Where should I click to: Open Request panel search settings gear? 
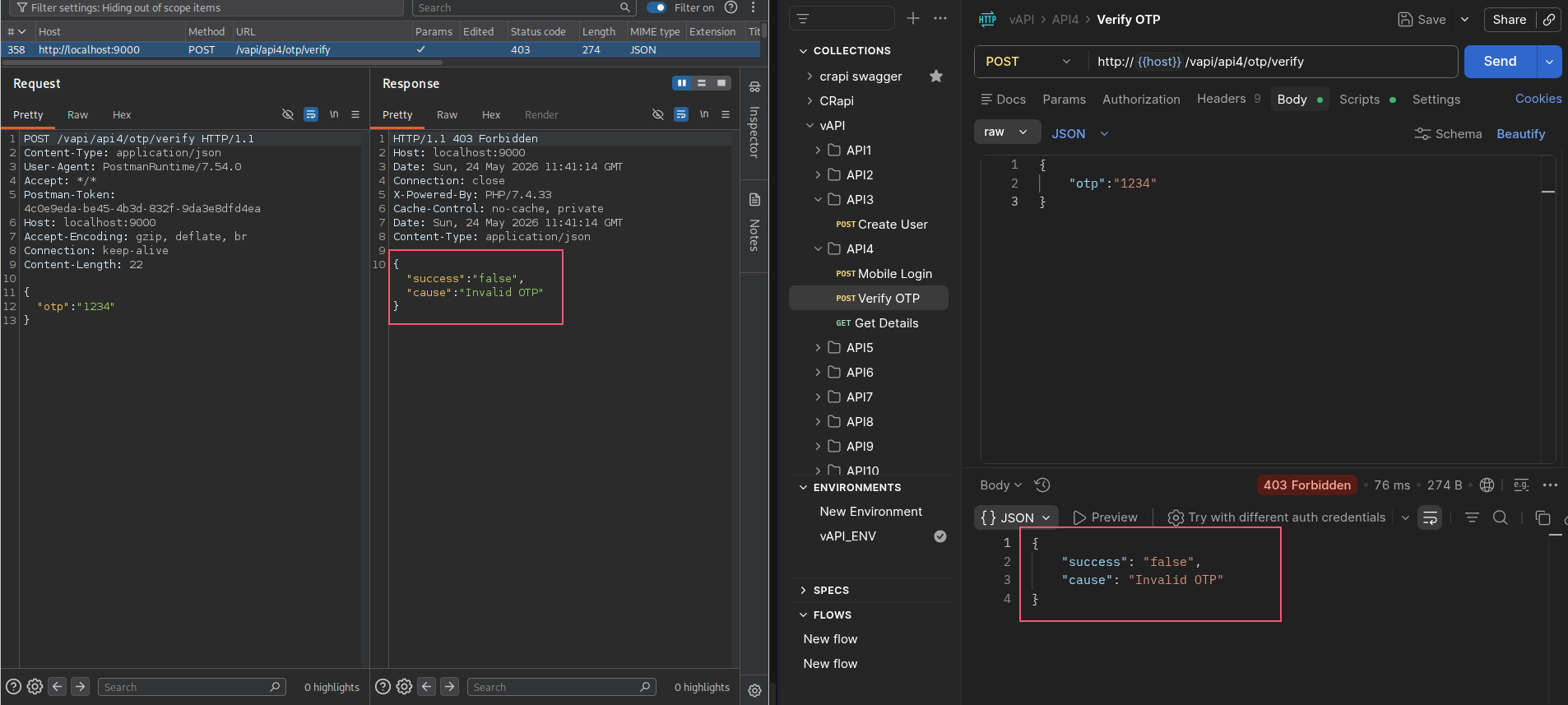(x=35, y=686)
